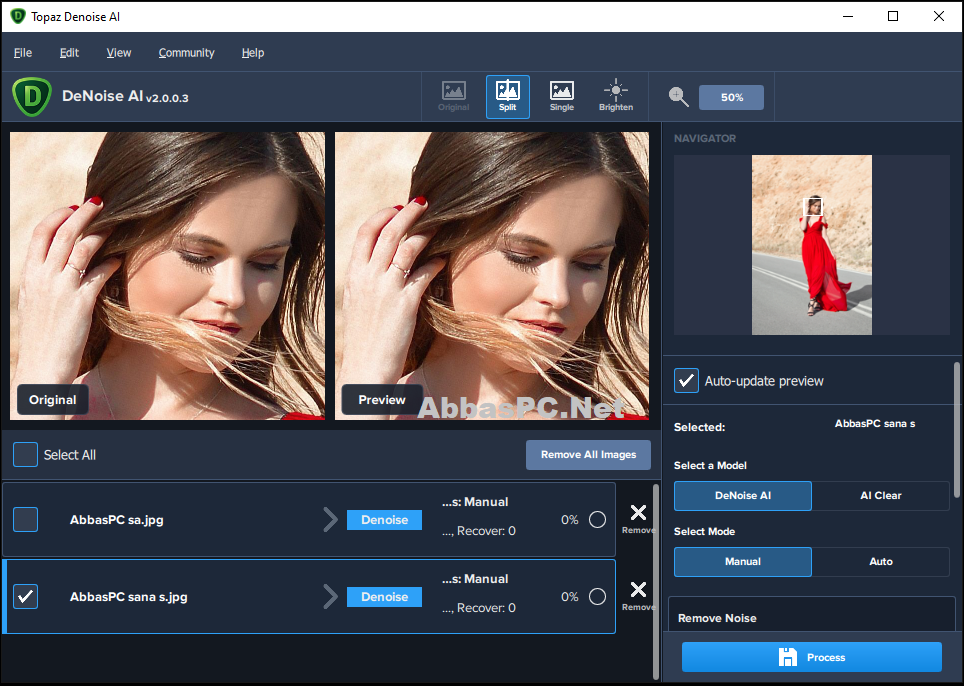Screen dimensions: 964x686
Task: Select the Split view icon
Action: [x=508, y=97]
